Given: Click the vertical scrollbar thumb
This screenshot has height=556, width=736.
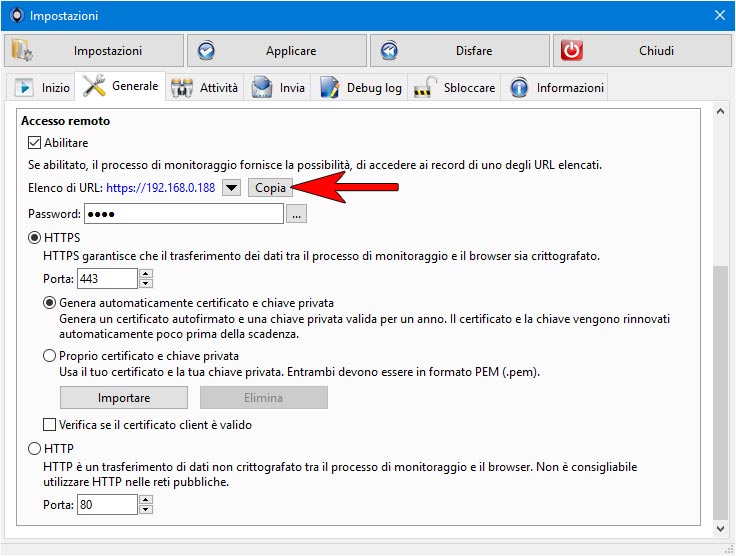Looking at the screenshot, I should point(720,393).
